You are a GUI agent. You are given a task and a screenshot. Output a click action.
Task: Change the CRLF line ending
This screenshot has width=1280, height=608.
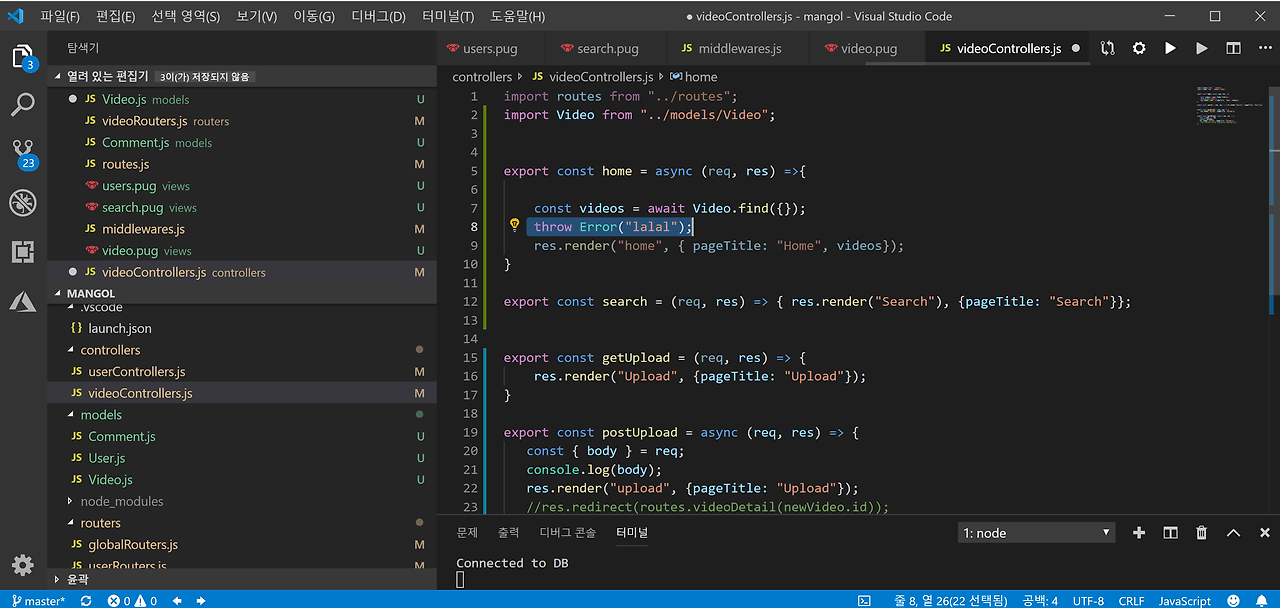point(1131,601)
